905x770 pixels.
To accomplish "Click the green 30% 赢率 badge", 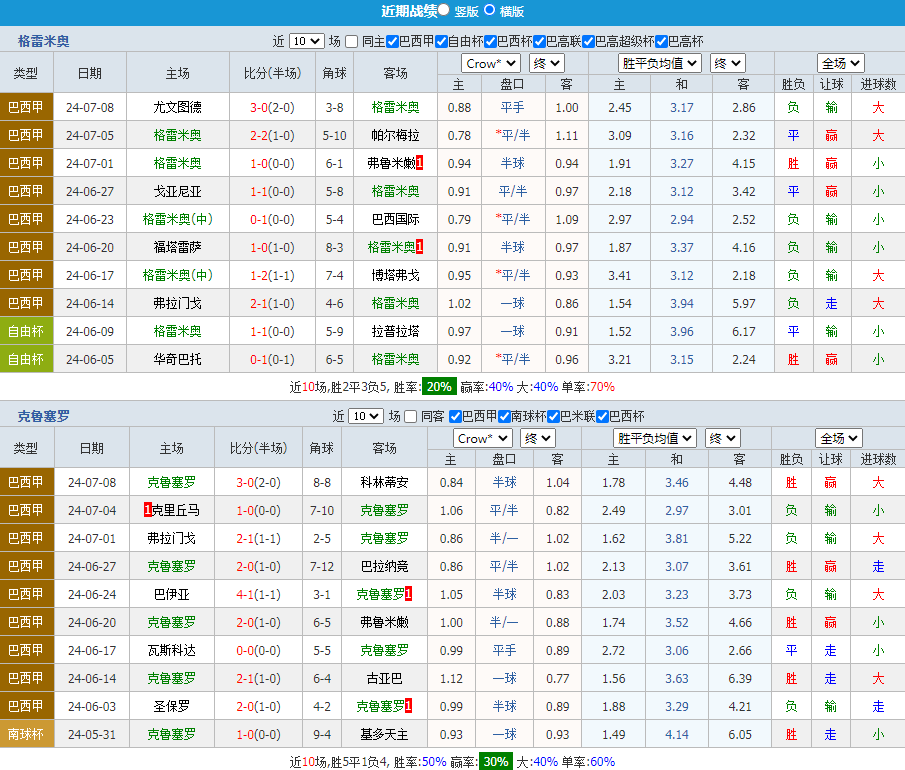I will pyautogui.click(x=494, y=762).
